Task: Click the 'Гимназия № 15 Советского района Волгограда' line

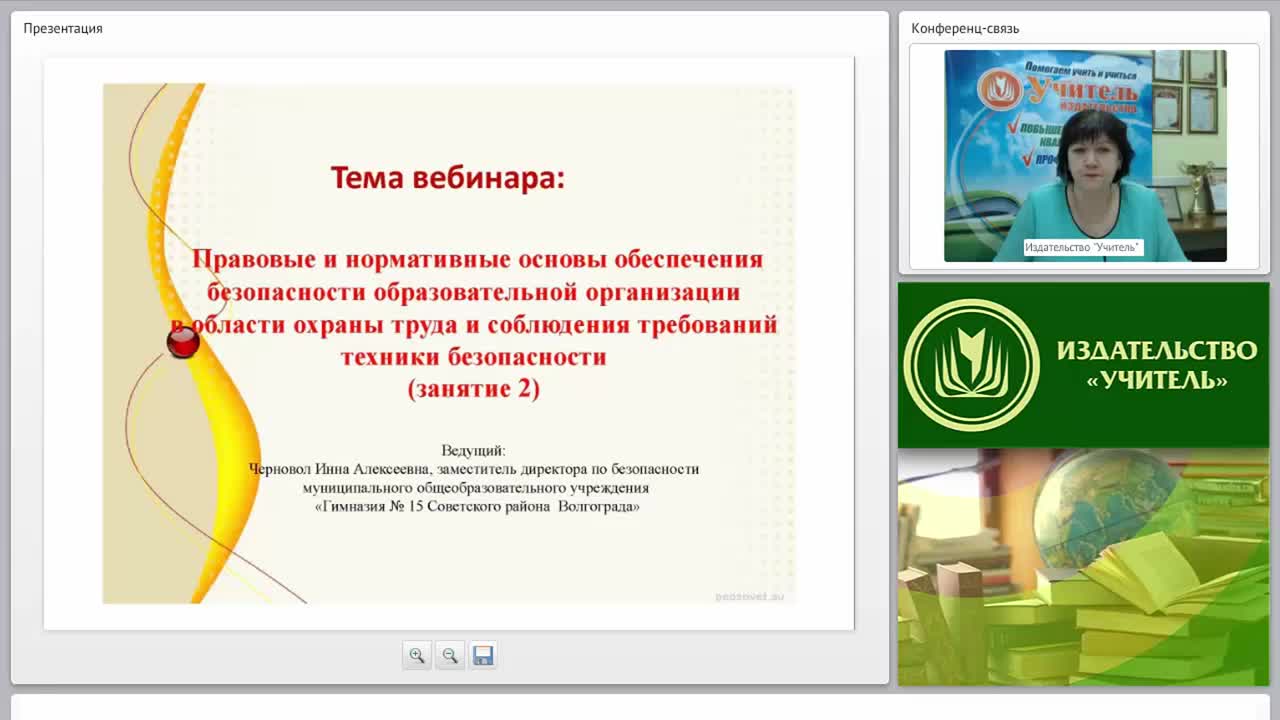Action: [477, 507]
